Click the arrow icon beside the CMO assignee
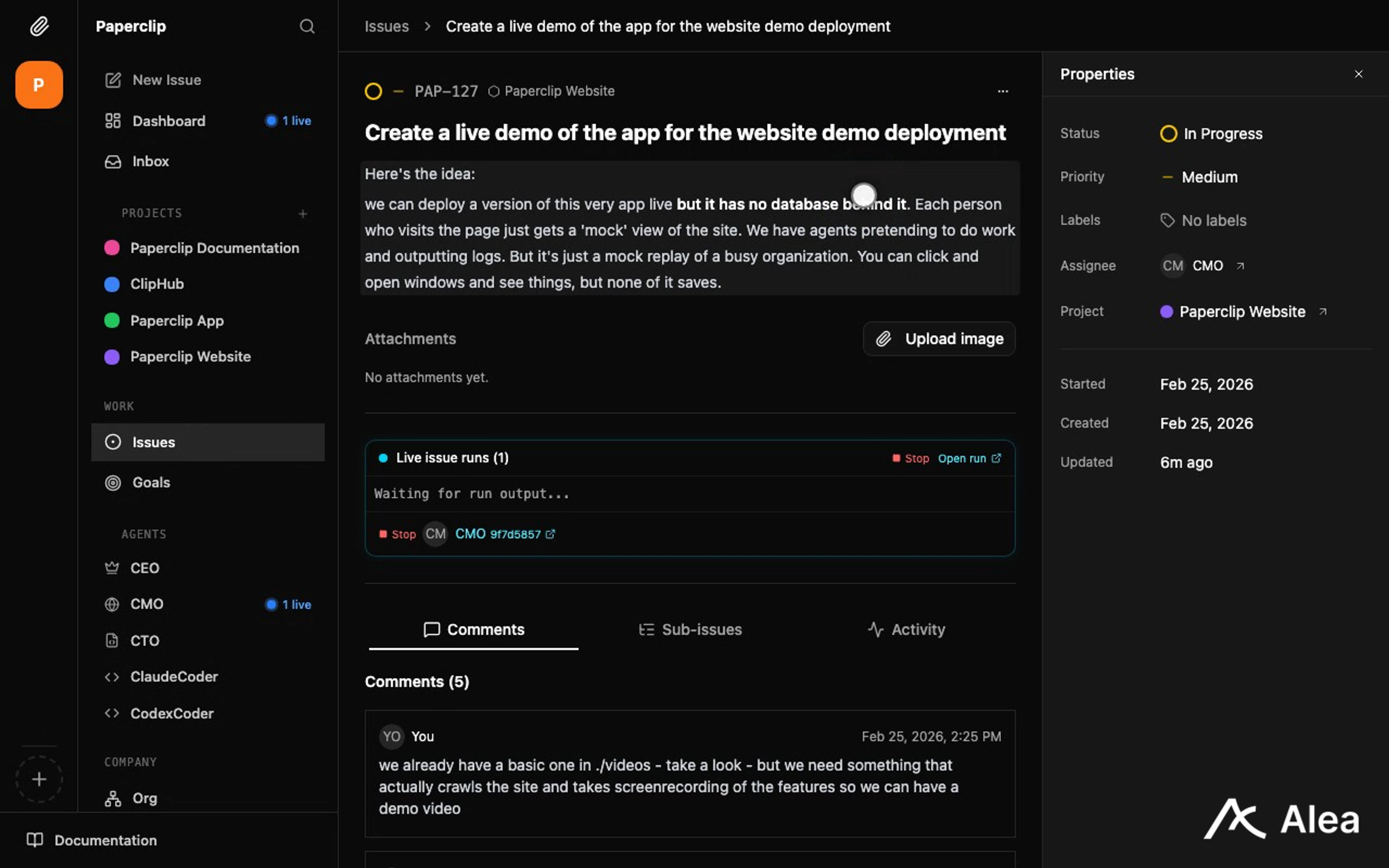 coord(1240,266)
